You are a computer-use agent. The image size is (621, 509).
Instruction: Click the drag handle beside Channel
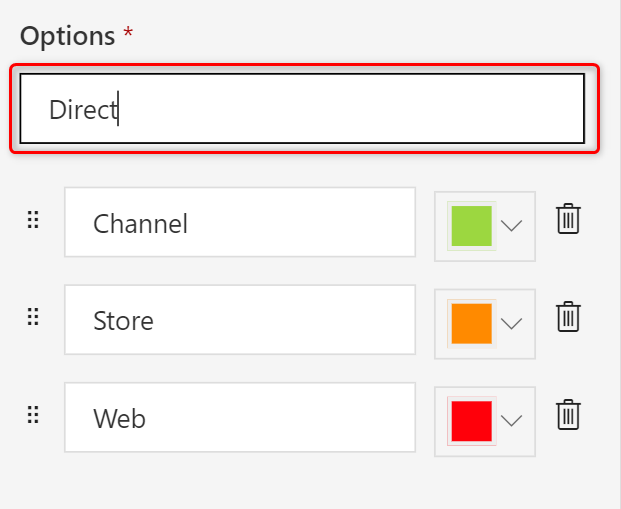(33, 221)
